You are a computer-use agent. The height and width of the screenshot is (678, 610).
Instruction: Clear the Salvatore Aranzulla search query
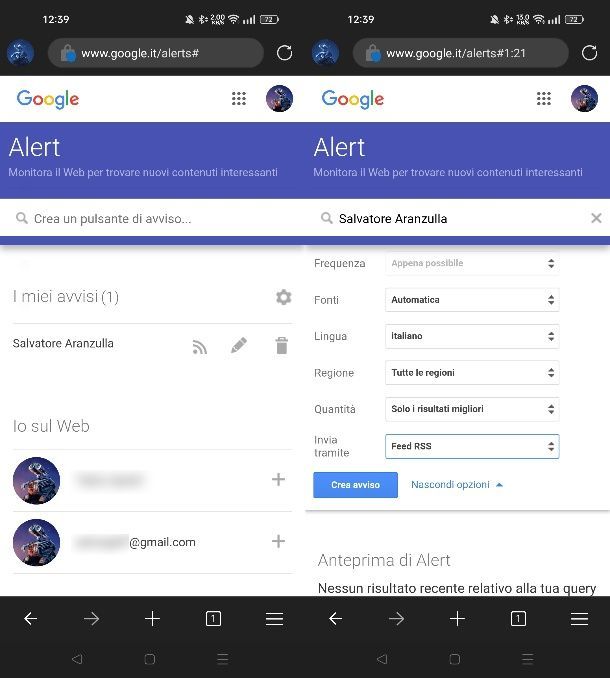[x=596, y=218]
